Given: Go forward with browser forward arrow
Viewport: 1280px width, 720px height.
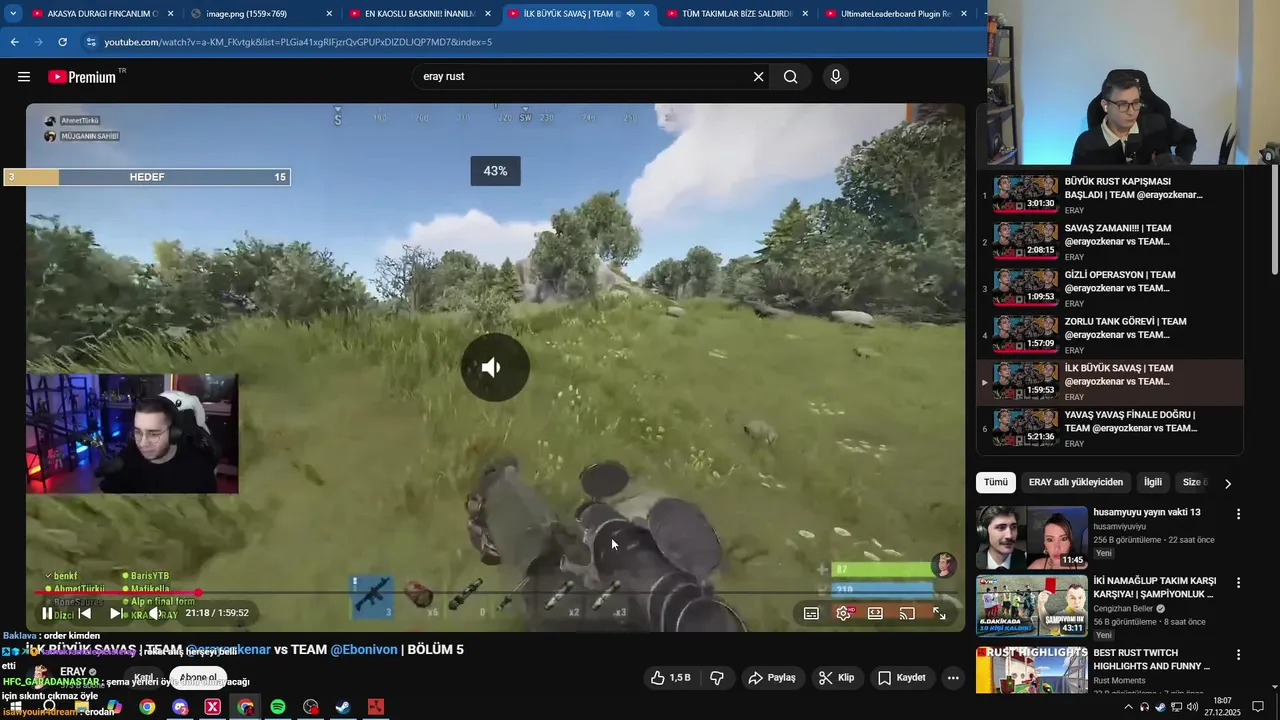Looking at the screenshot, I should [x=38, y=42].
